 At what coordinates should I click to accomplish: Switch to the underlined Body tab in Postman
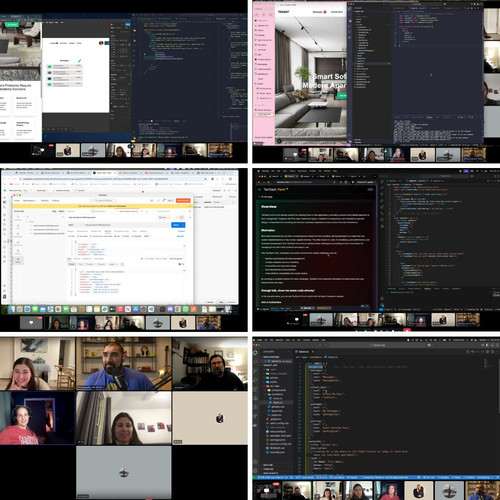coord(108,231)
